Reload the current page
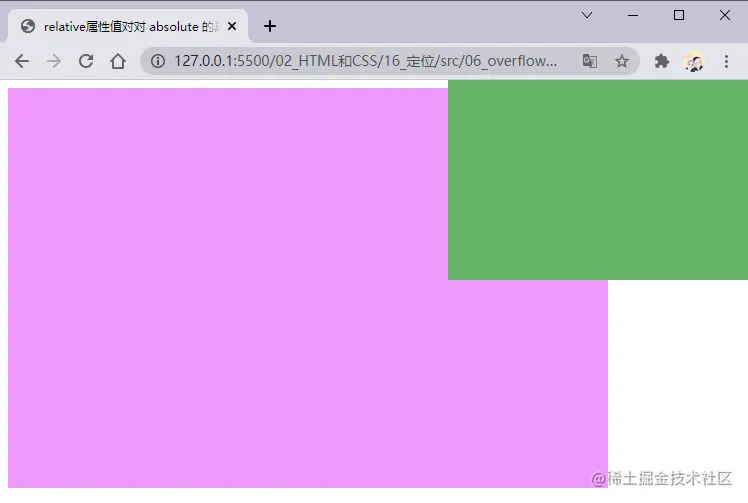 pyautogui.click(x=86, y=61)
